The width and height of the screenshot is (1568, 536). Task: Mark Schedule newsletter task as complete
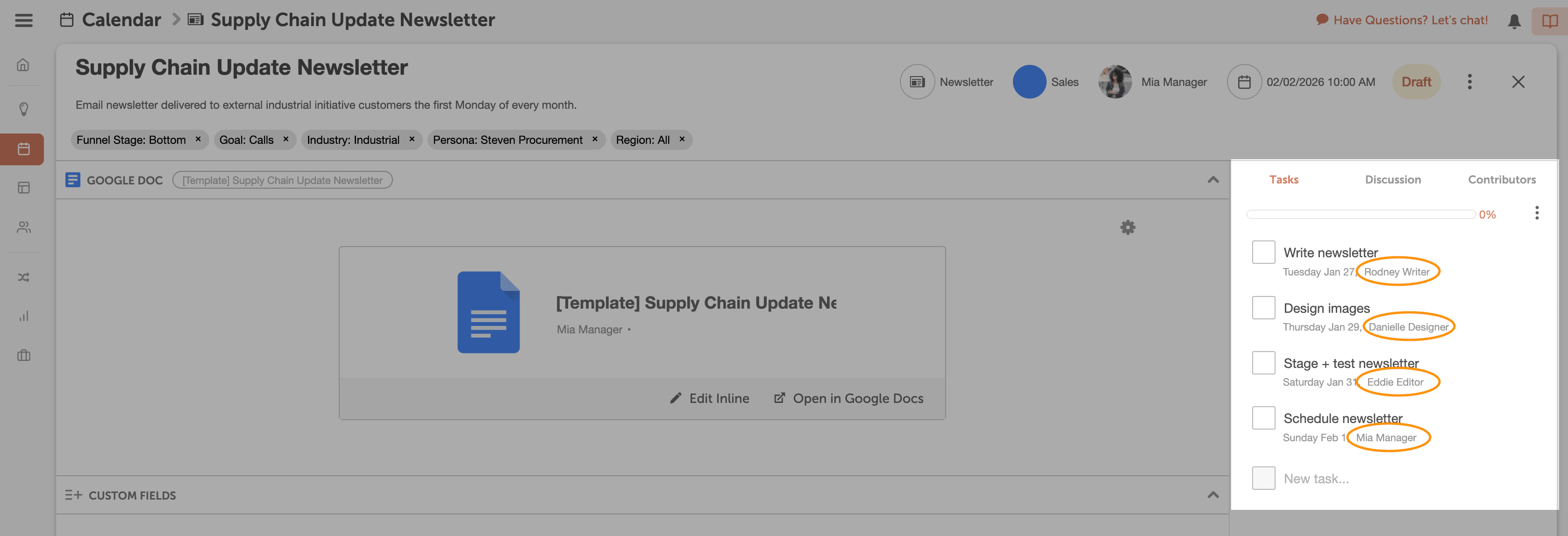point(1263,417)
